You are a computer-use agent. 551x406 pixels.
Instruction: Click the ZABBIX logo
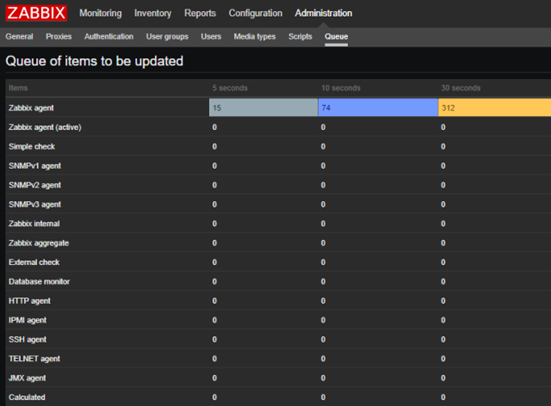(36, 13)
